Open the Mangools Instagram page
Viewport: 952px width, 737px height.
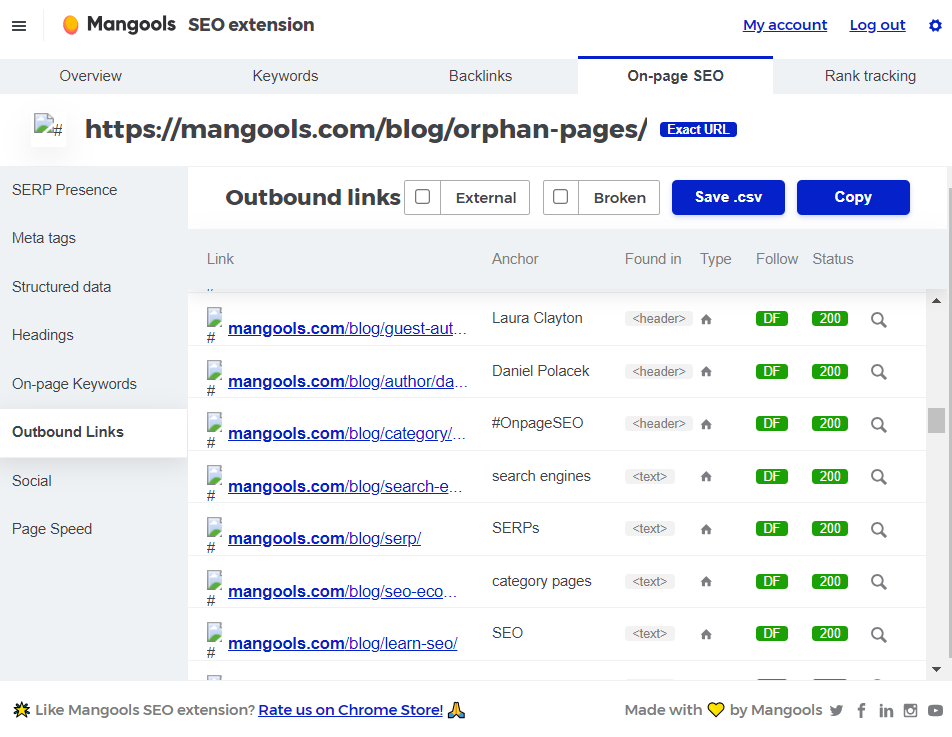(910, 710)
